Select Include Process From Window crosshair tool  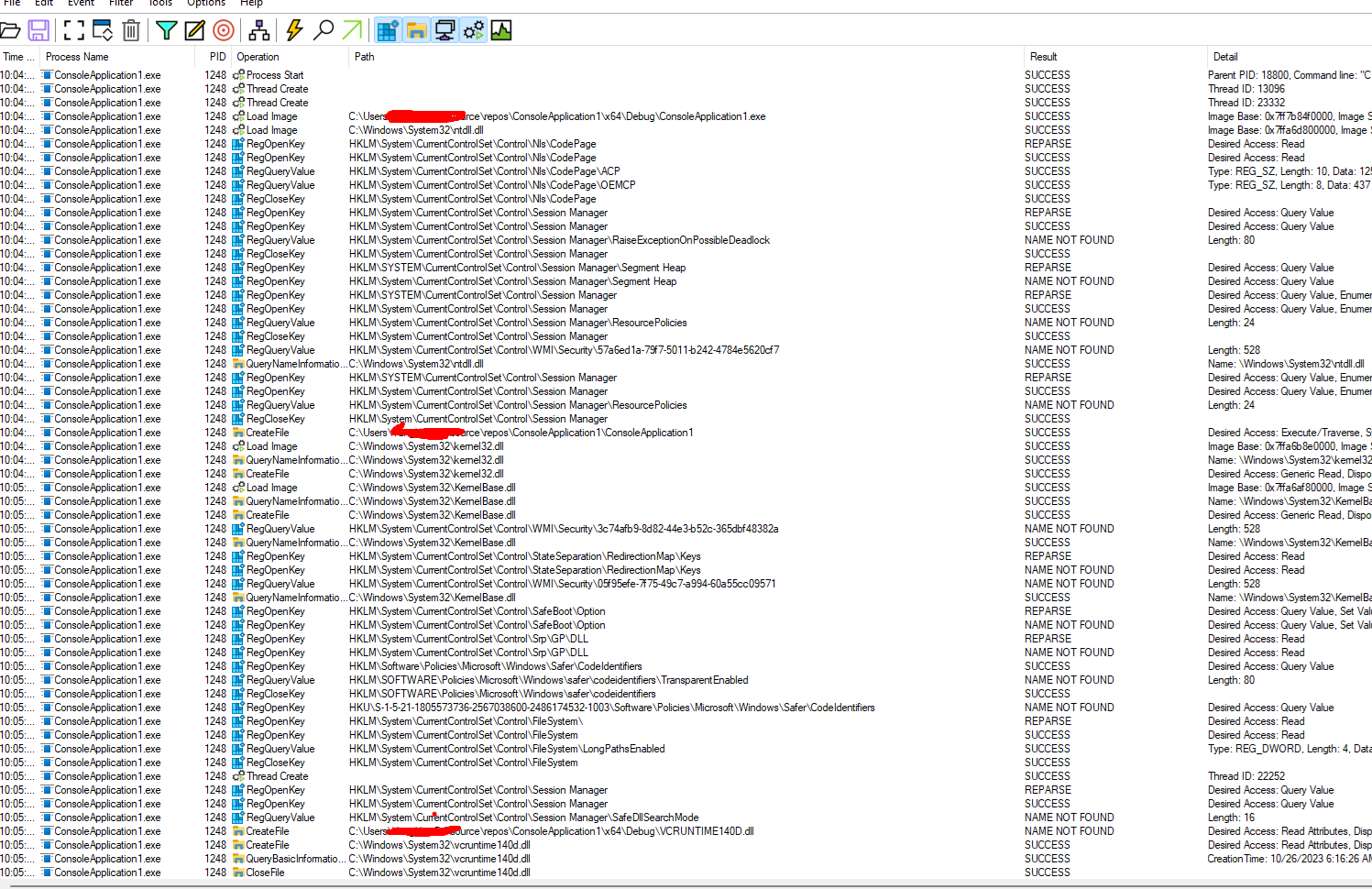(x=223, y=30)
